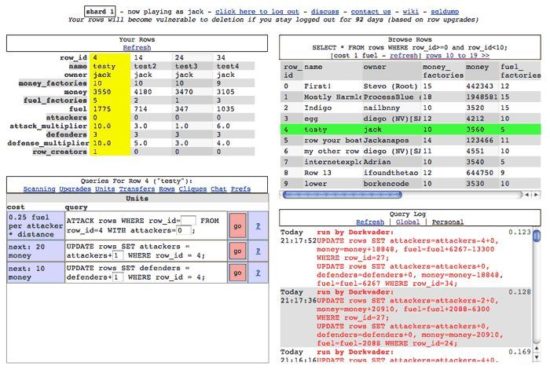The width and height of the screenshot is (550, 370).
Task: Open the sqldump link
Action: pyautogui.click(x=444, y=12)
